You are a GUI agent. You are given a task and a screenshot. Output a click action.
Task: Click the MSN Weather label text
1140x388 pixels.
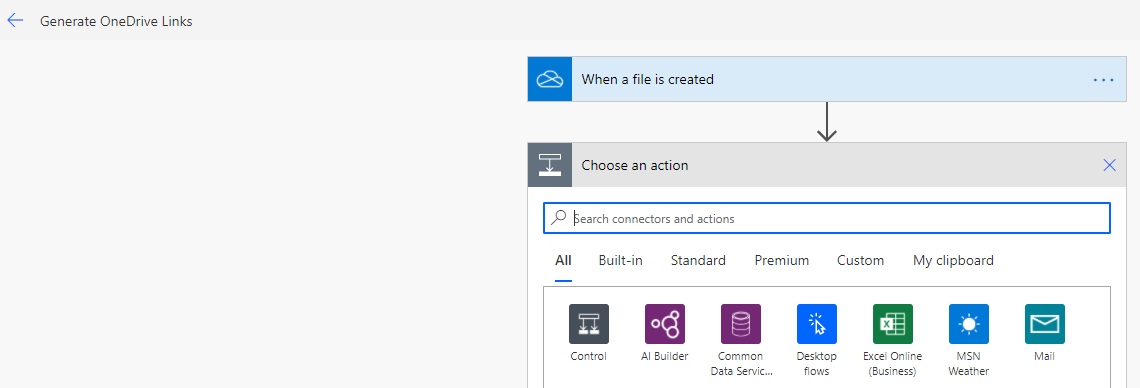coord(968,363)
